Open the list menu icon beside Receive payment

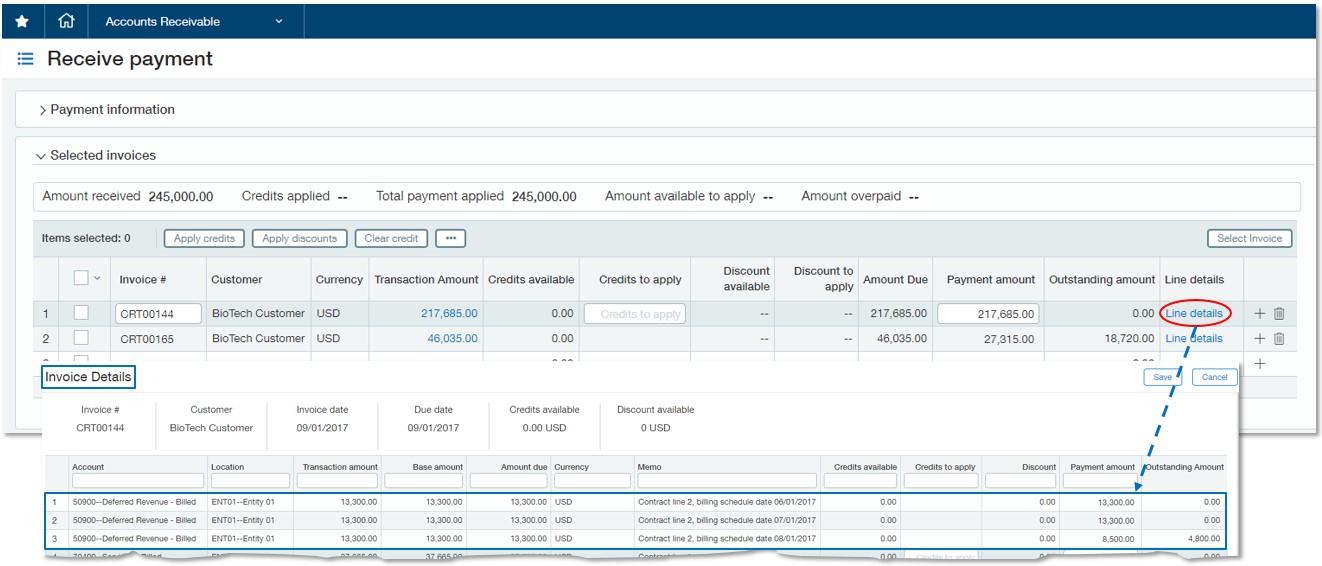click(x=26, y=60)
